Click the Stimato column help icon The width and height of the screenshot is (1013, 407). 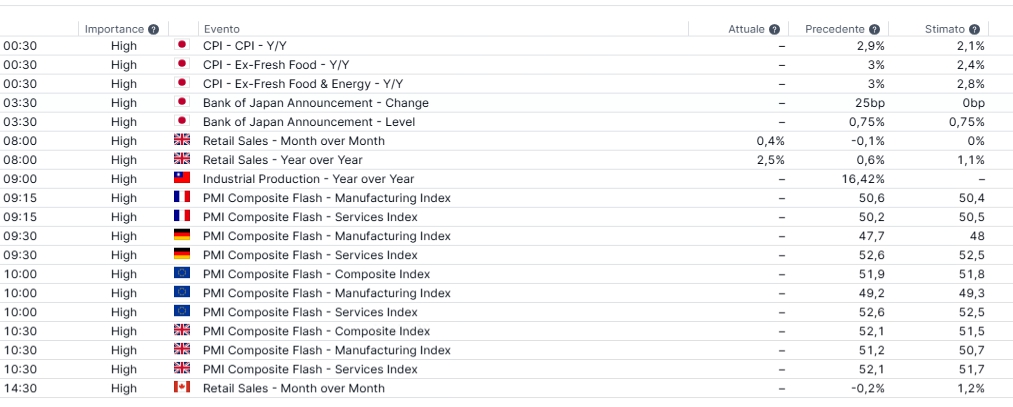click(974, 30)
